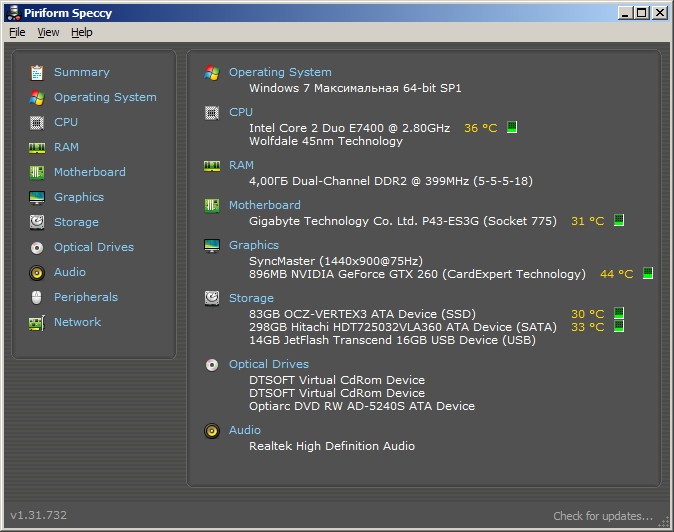Image resolution: width=674 pixels, height=532 pixels.
Task: Minimize the Speccy window
Action: click(x=625, y=13)
